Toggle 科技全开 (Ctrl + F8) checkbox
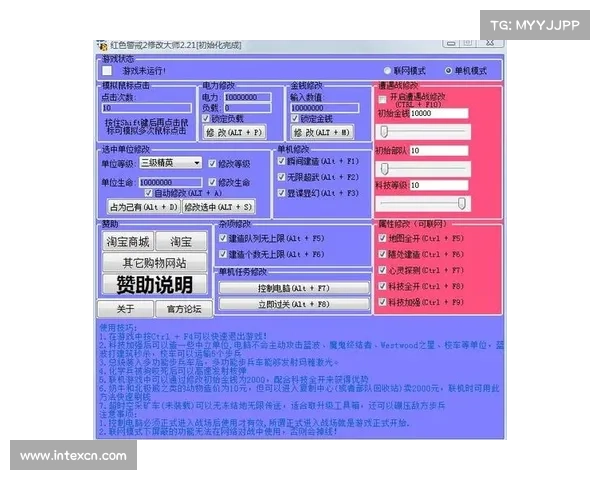The height and width of the screenshot is (480, 600). (382, 286)
